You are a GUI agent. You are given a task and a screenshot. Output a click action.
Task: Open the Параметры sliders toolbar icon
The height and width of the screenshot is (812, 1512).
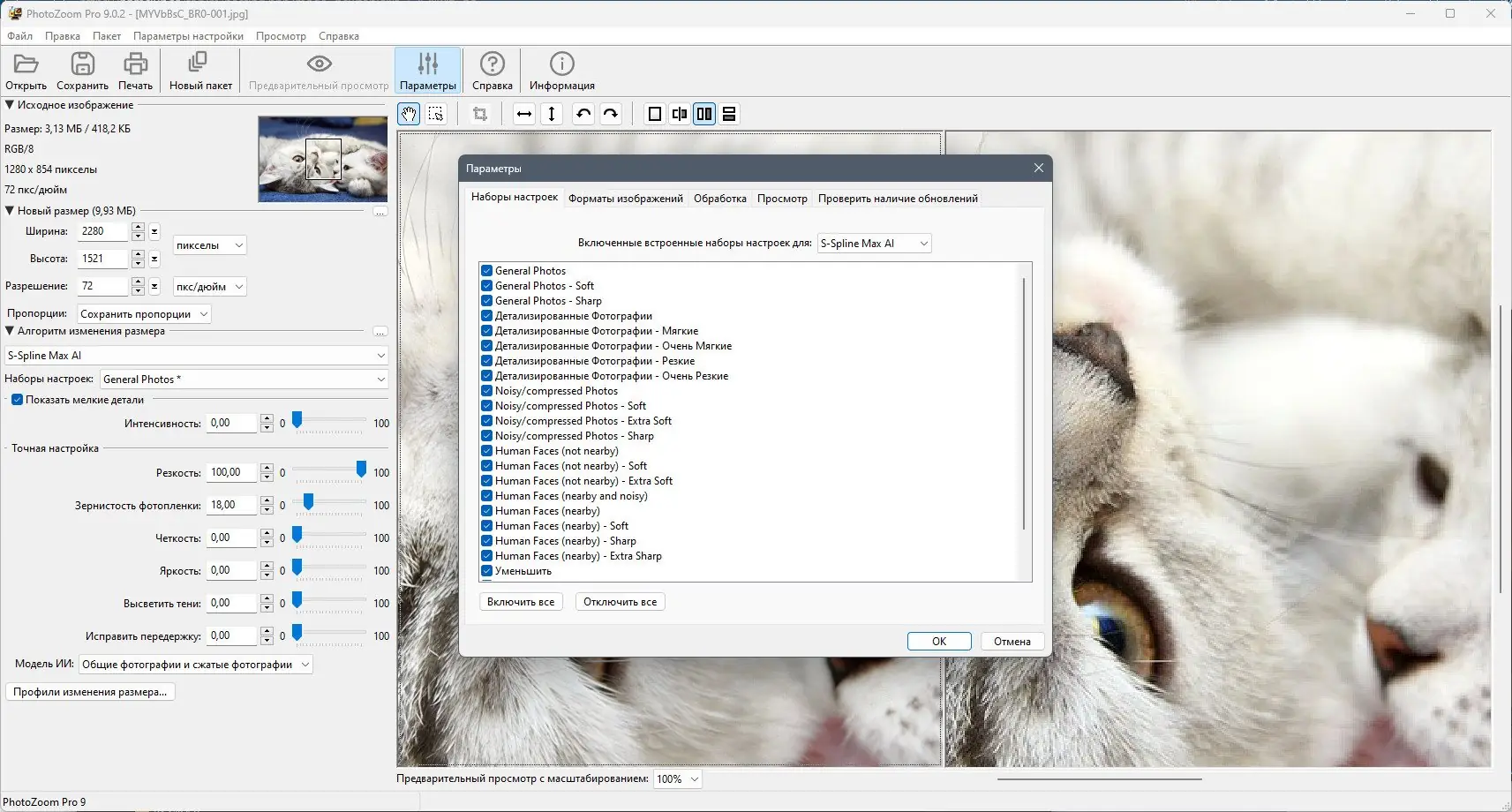[428, 64]
